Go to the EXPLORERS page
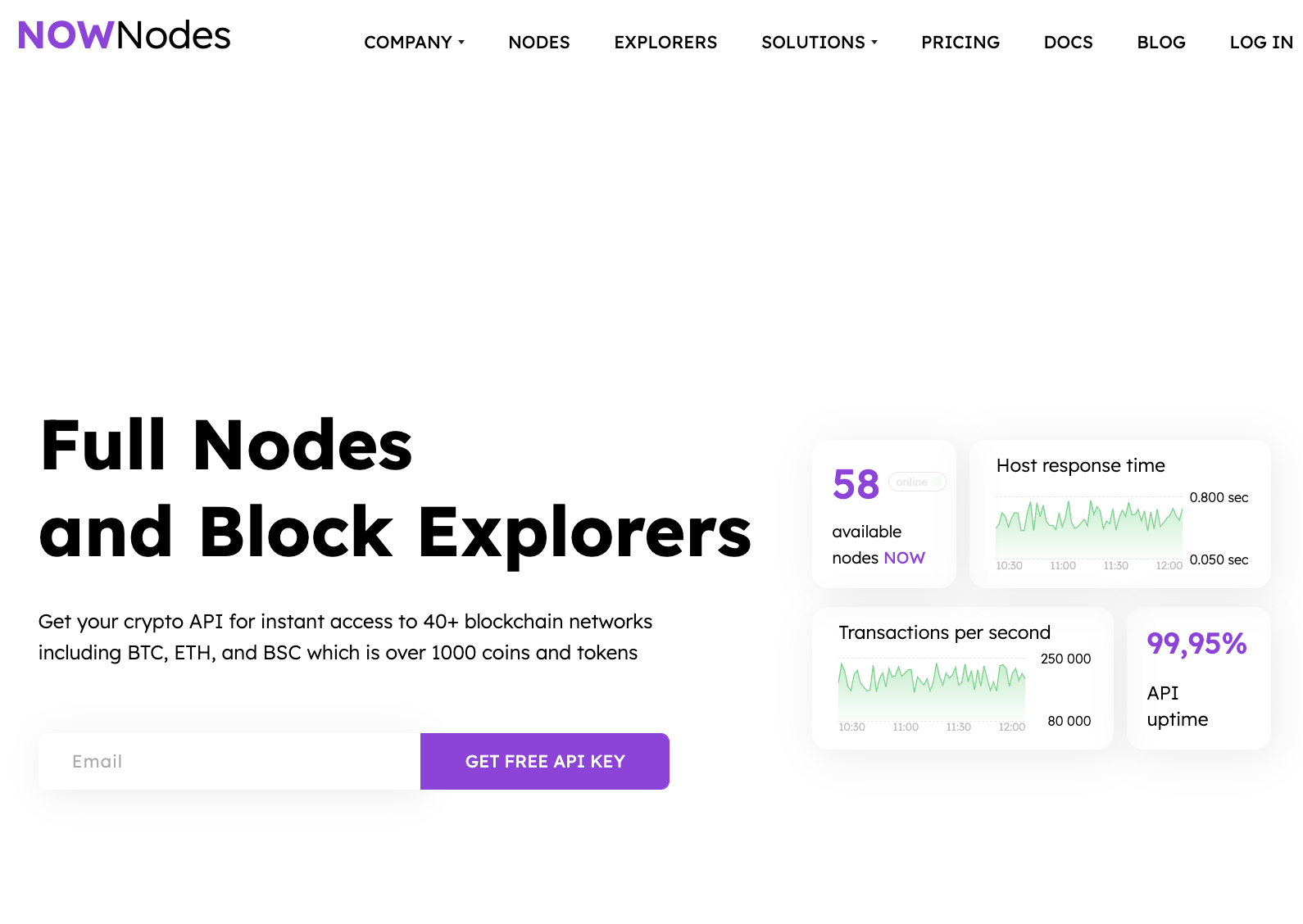 (x=665, y=43)
